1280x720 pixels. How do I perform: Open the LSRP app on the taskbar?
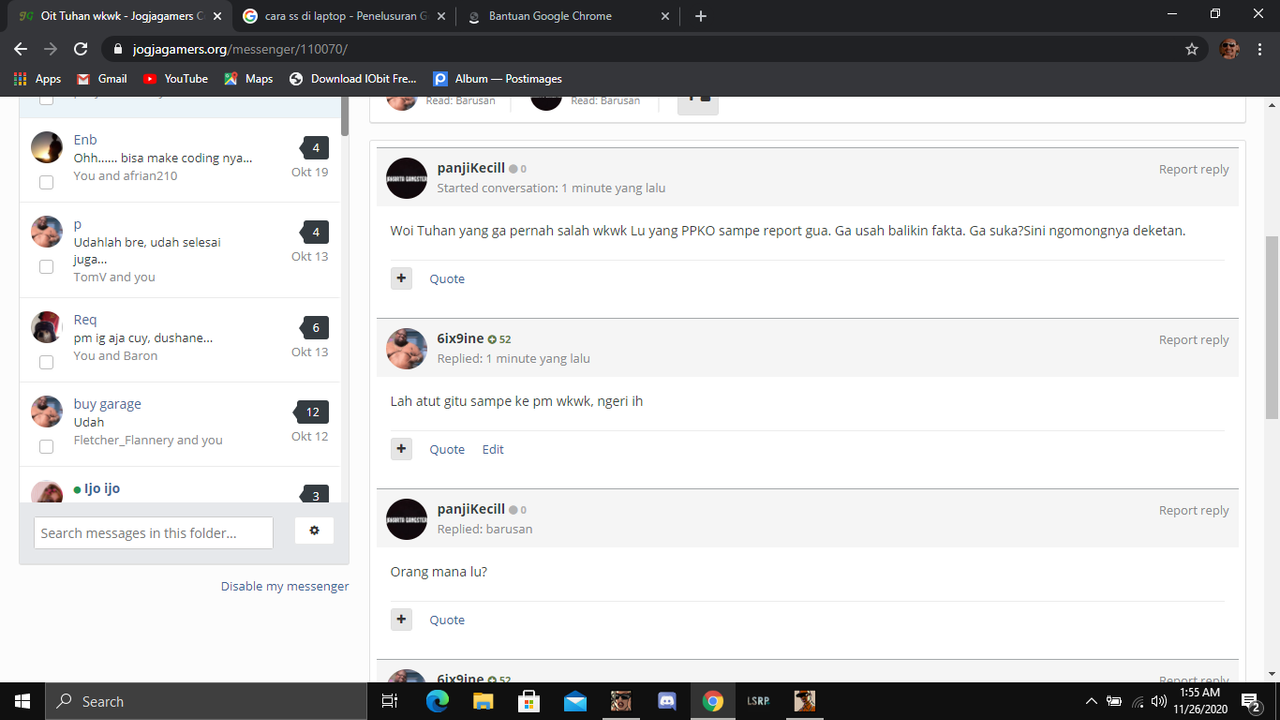[758, 701]
